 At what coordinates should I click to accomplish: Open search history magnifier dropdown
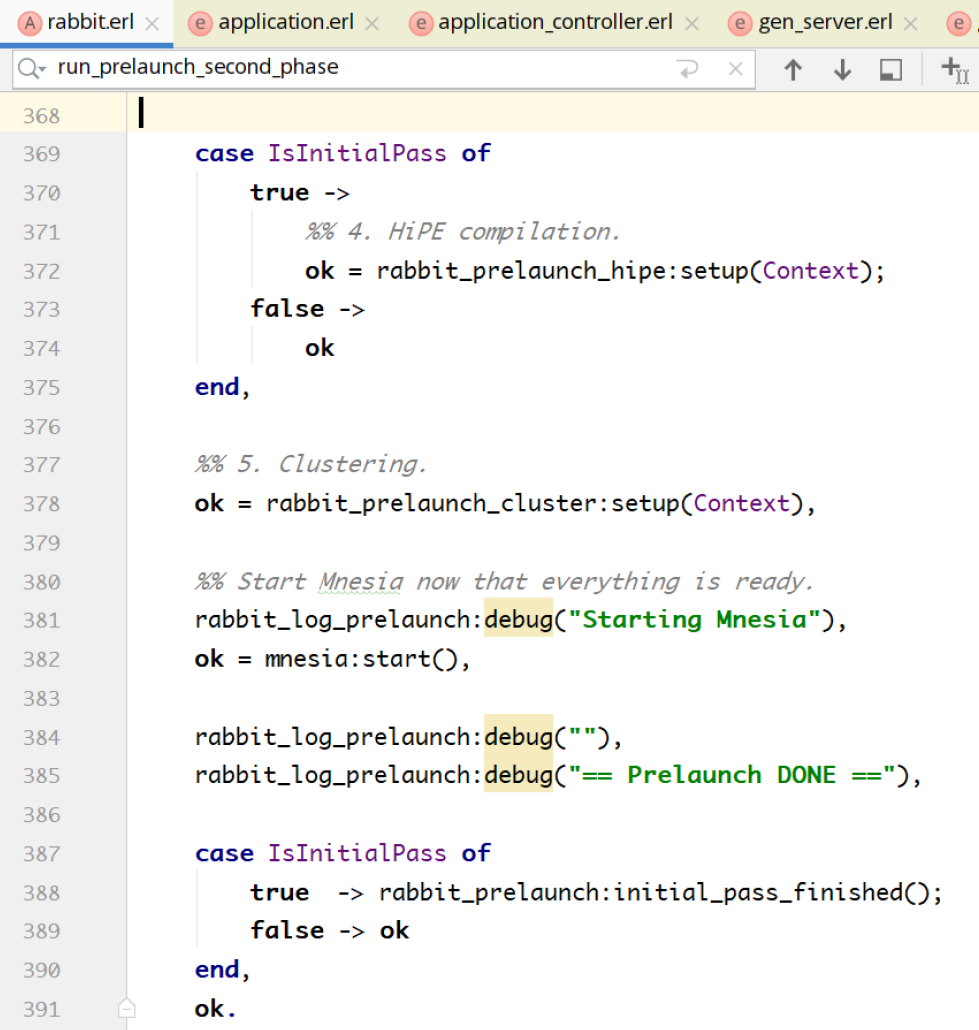coord(32,69)
